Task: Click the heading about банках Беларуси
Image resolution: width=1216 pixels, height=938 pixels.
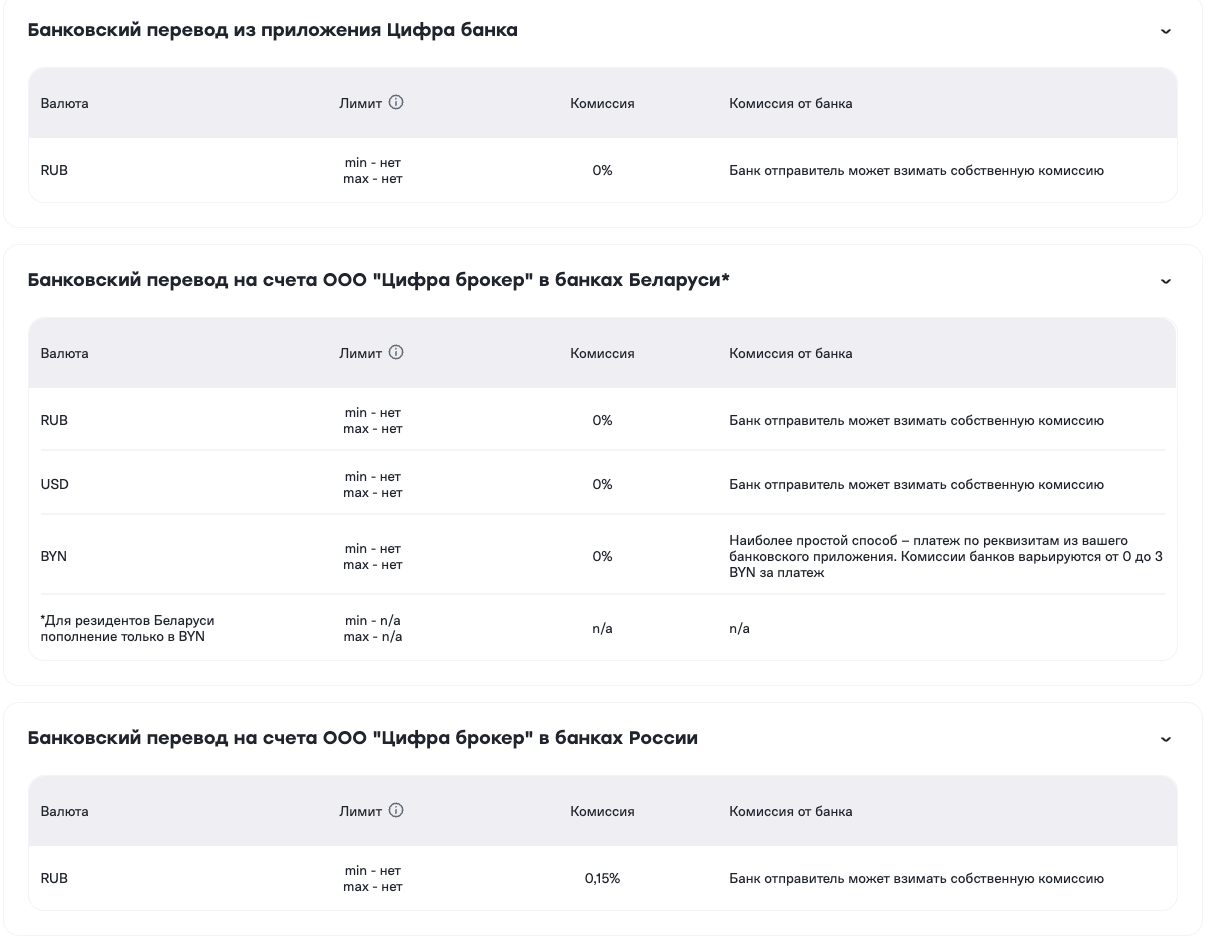Action: (378, 280)
